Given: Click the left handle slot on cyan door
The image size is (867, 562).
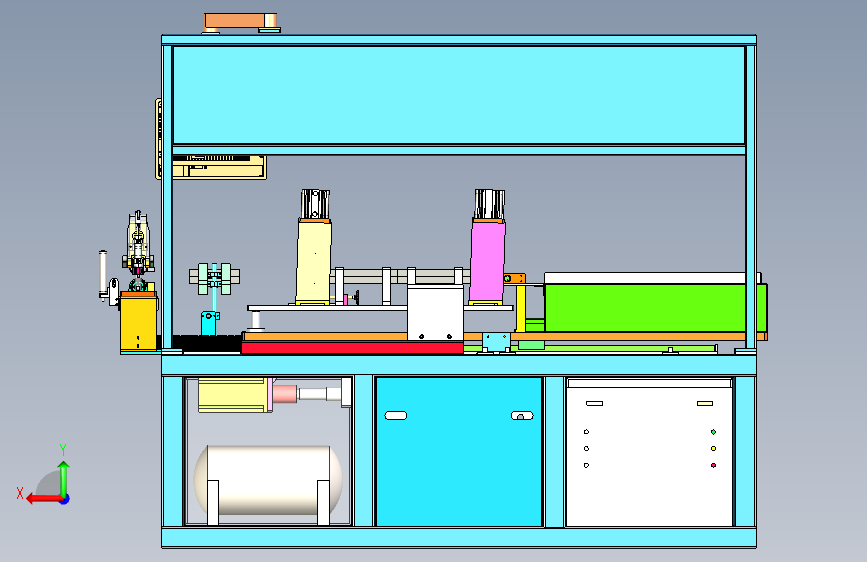Looking at the screenshot, I should pyautogui.click(x=395, y=415).
